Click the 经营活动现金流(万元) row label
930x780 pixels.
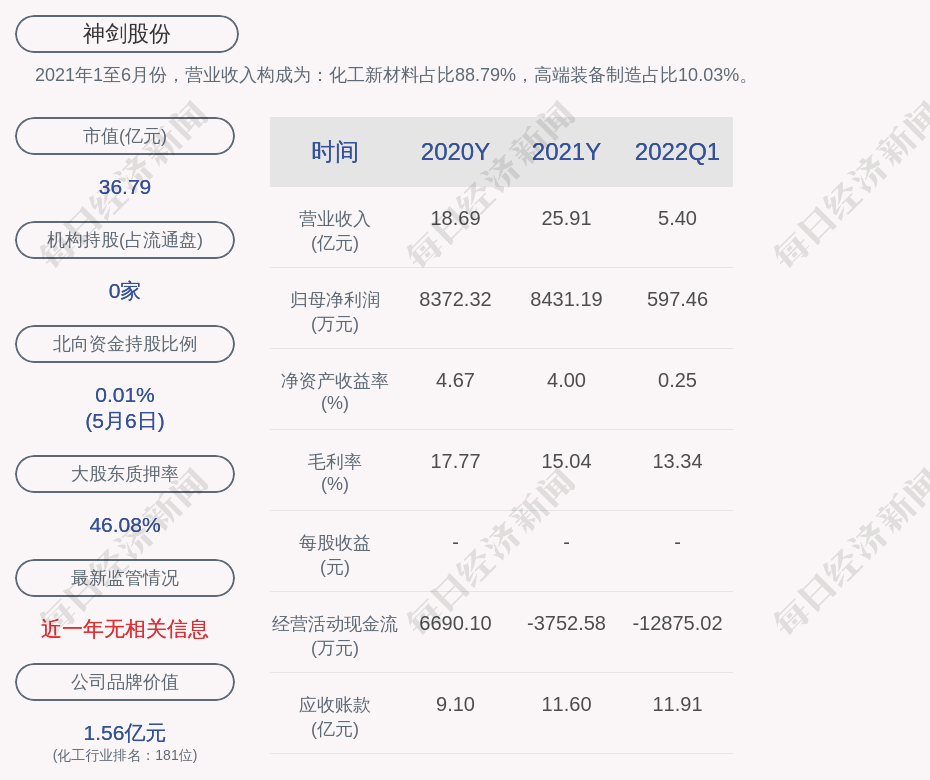(x=335, y=636)
